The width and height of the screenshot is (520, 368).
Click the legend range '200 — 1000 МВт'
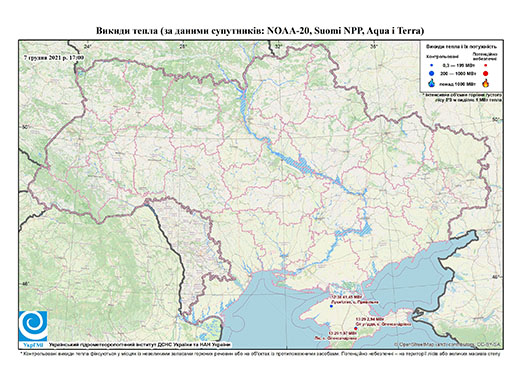click(457, 73)
